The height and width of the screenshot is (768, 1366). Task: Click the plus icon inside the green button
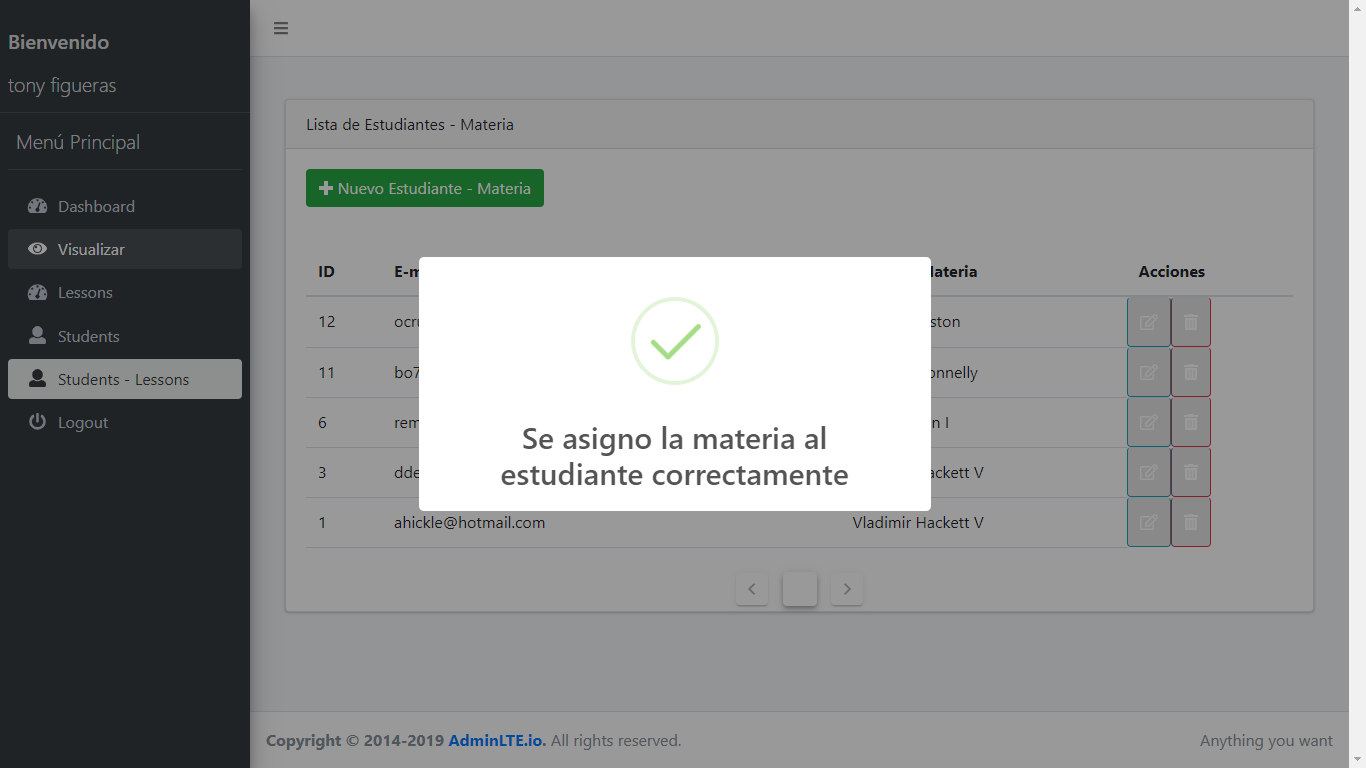pyautogui.click(x=327, y=188)
